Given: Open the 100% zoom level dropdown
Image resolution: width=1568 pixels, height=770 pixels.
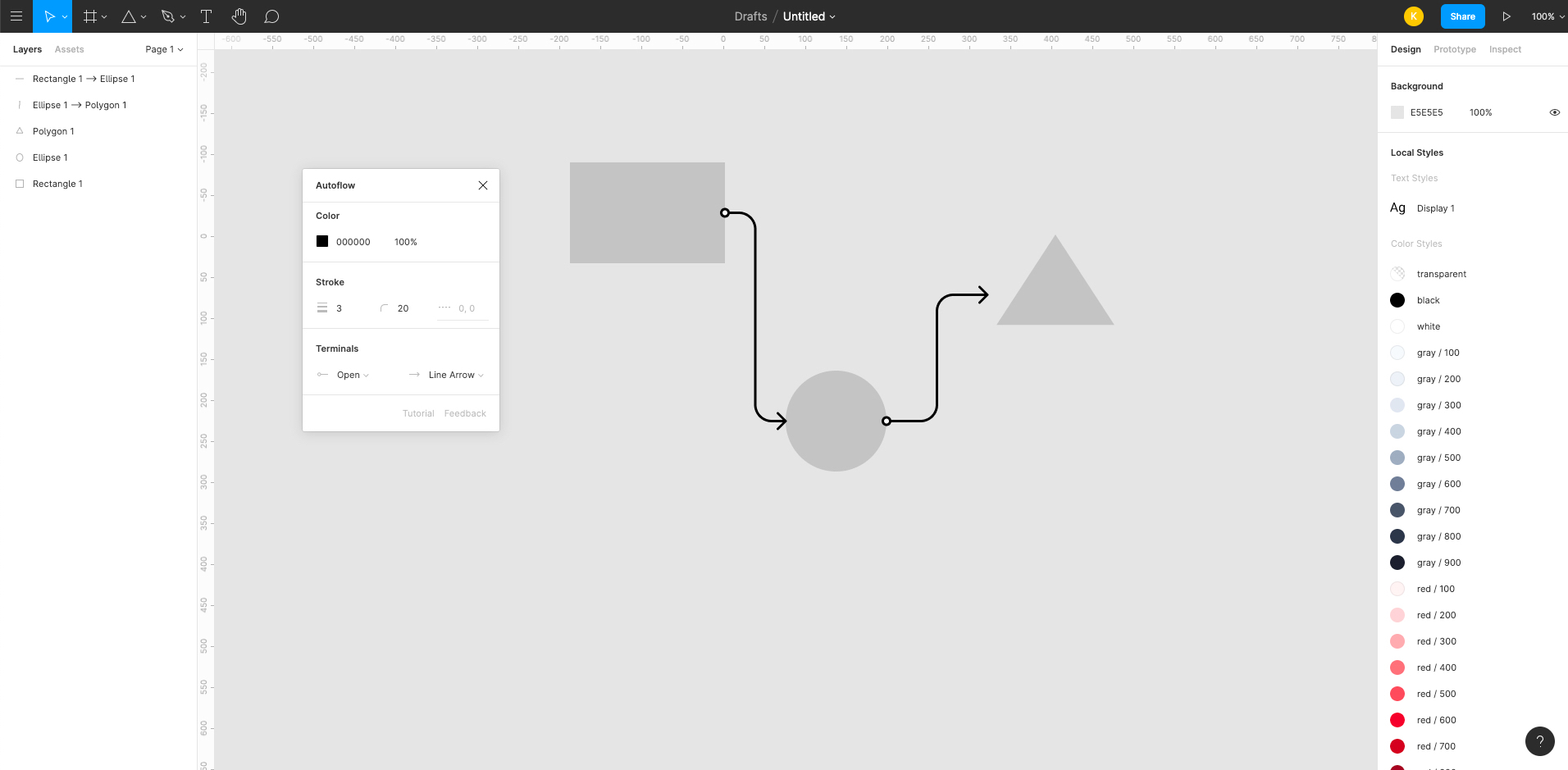Looking at the screenshot, I should coord(1547,16).
